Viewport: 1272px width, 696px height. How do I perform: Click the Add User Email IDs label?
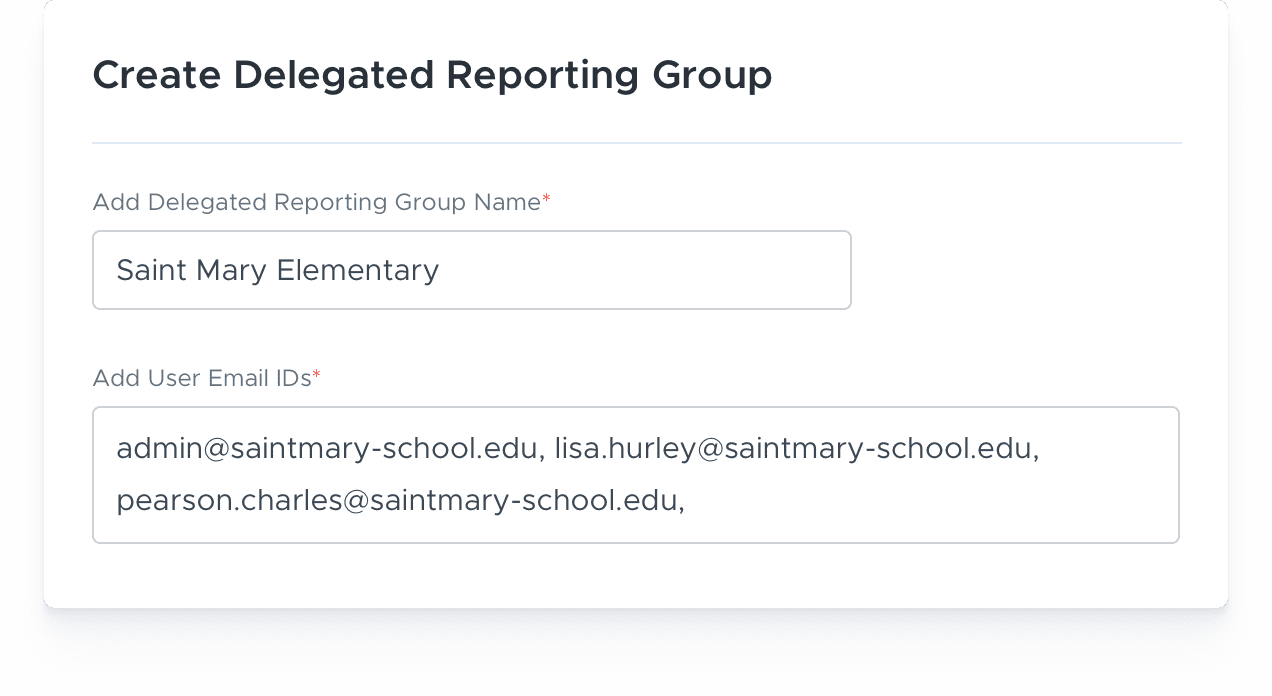[201, 378]
